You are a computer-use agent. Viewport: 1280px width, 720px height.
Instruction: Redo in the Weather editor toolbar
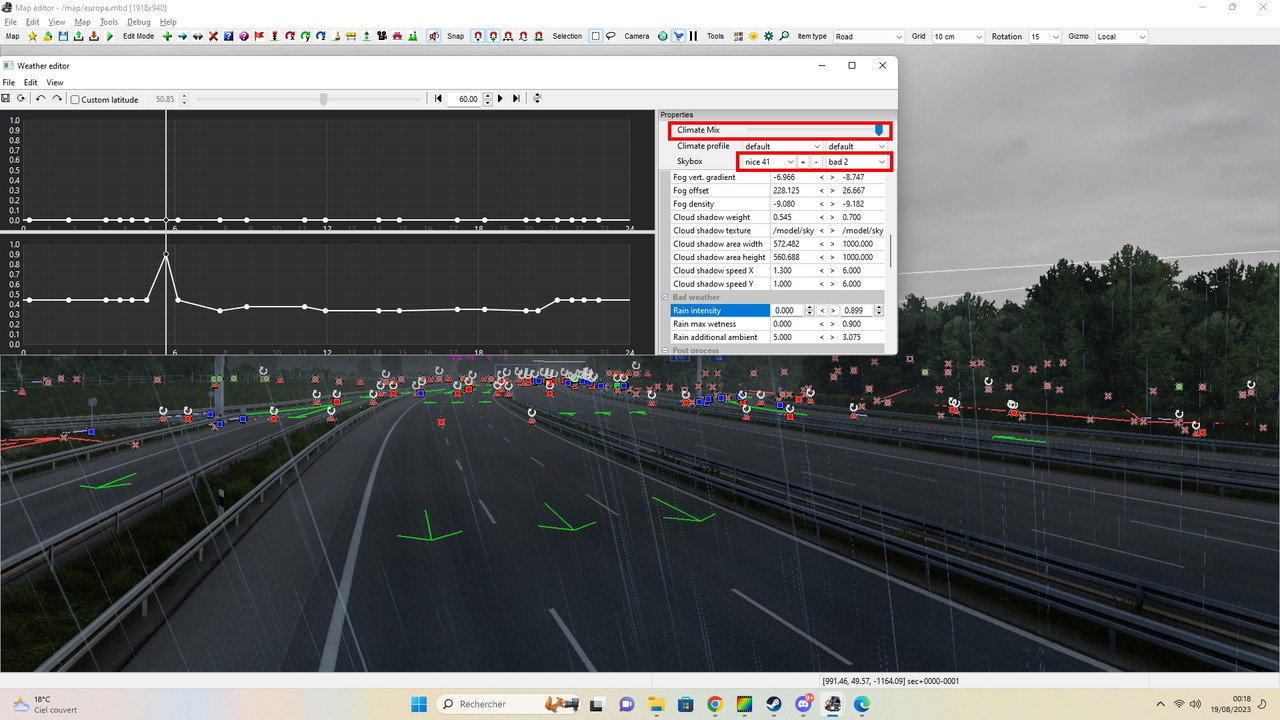[57, 99]
